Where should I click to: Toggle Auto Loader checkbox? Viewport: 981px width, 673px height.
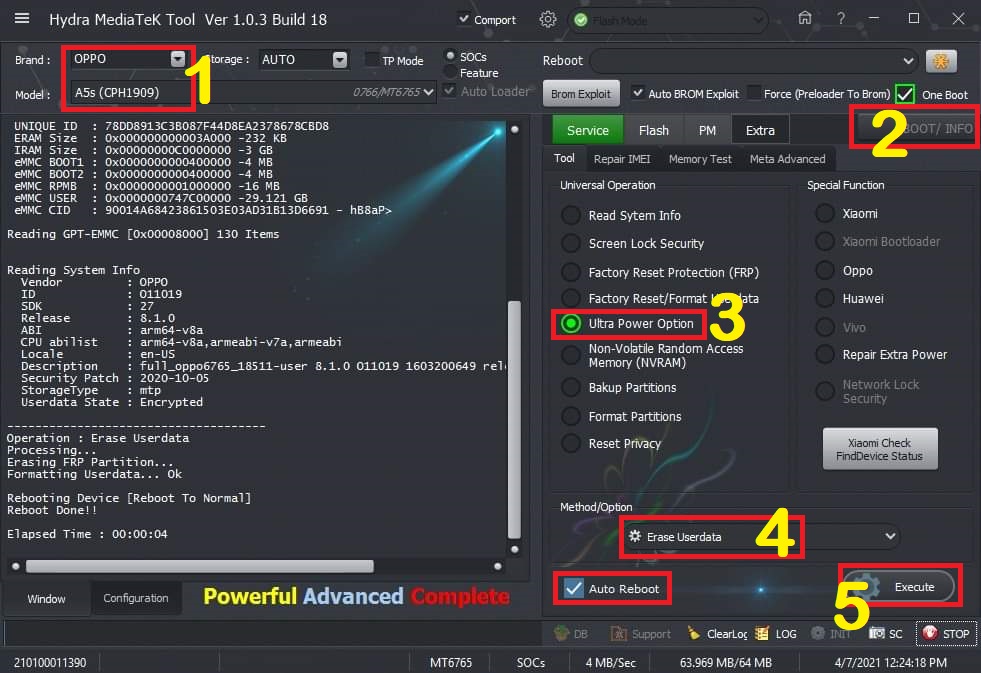tap(449, 91)
